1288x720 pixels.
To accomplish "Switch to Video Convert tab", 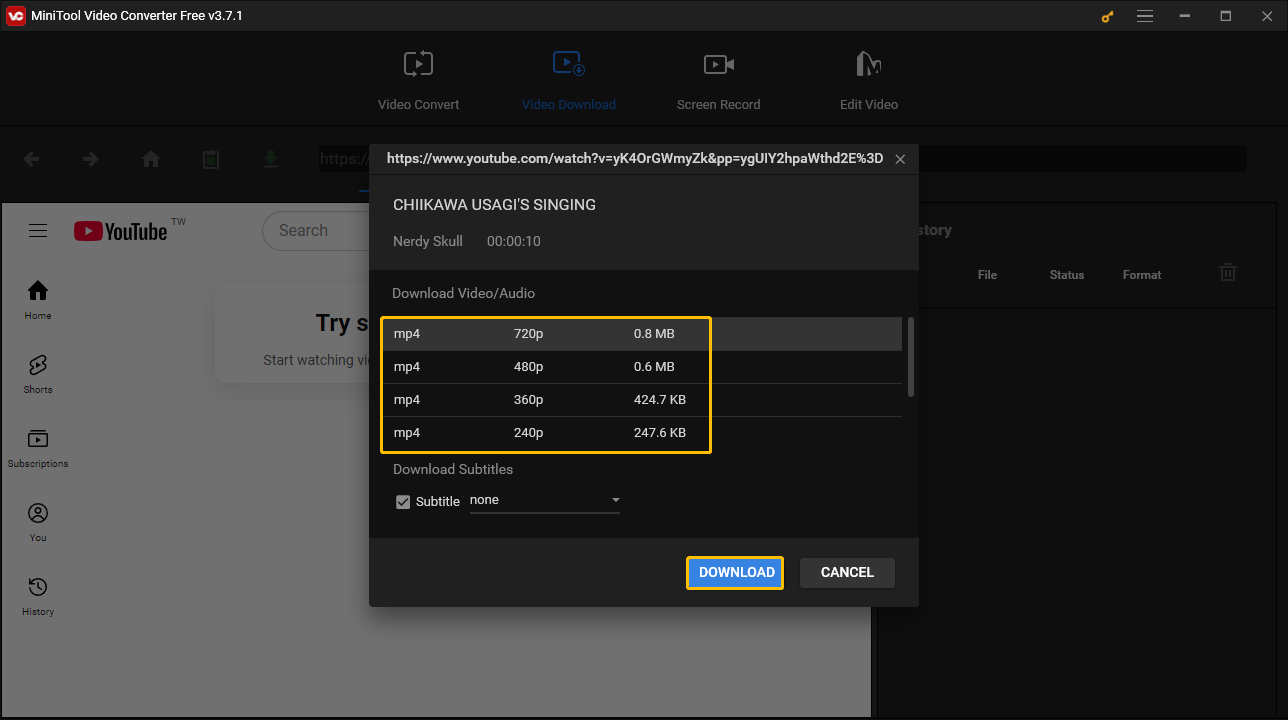I will (419, 80).
